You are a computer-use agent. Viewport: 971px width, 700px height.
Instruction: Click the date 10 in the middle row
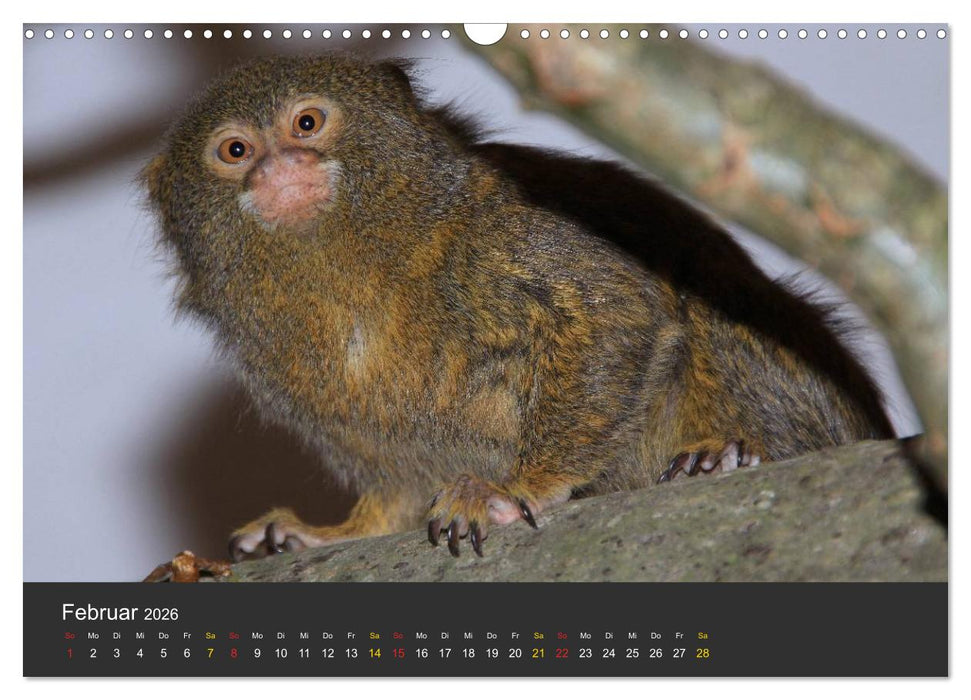click(280, 652)
